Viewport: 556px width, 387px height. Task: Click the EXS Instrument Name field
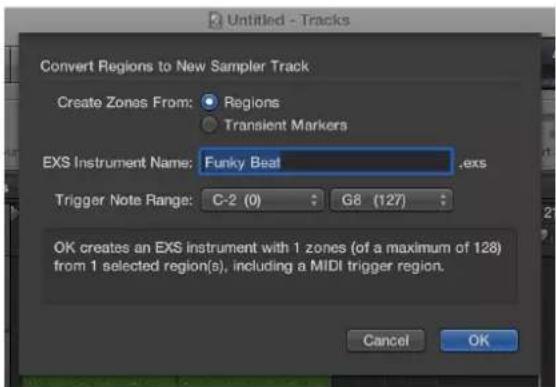click(x=326, y=162)
